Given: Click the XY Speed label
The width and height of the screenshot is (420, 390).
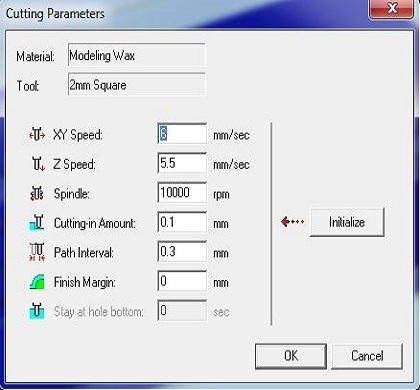Looking at the screenshot, I should click(78, 135).
